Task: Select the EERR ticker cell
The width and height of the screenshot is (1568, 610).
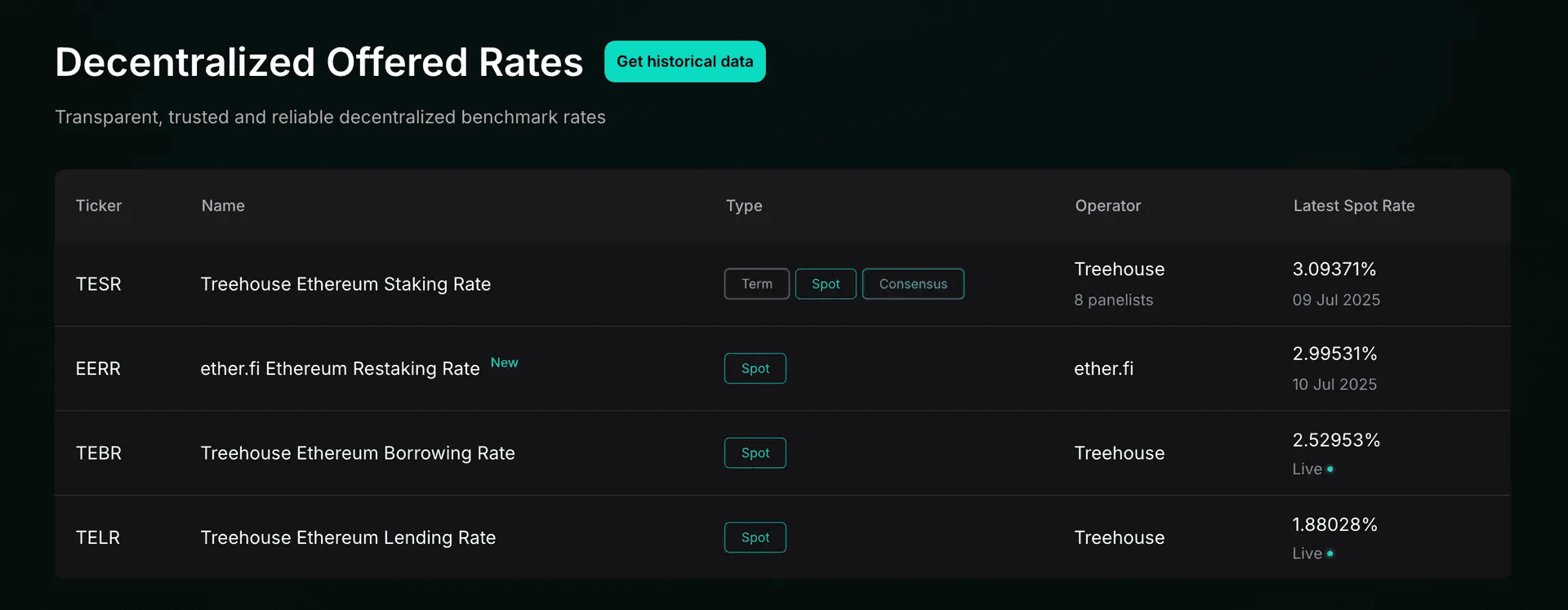Action: pyautogui.click(x=98, y=368)
